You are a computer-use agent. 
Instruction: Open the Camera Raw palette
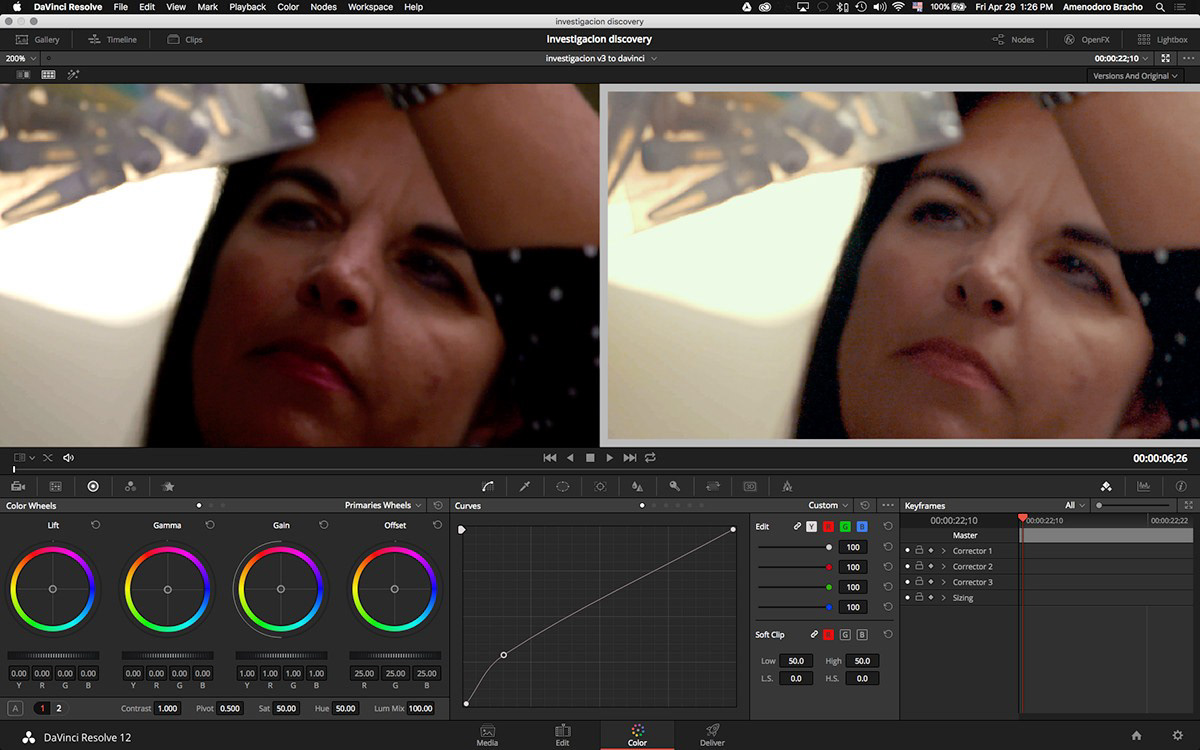coord(18,486)
